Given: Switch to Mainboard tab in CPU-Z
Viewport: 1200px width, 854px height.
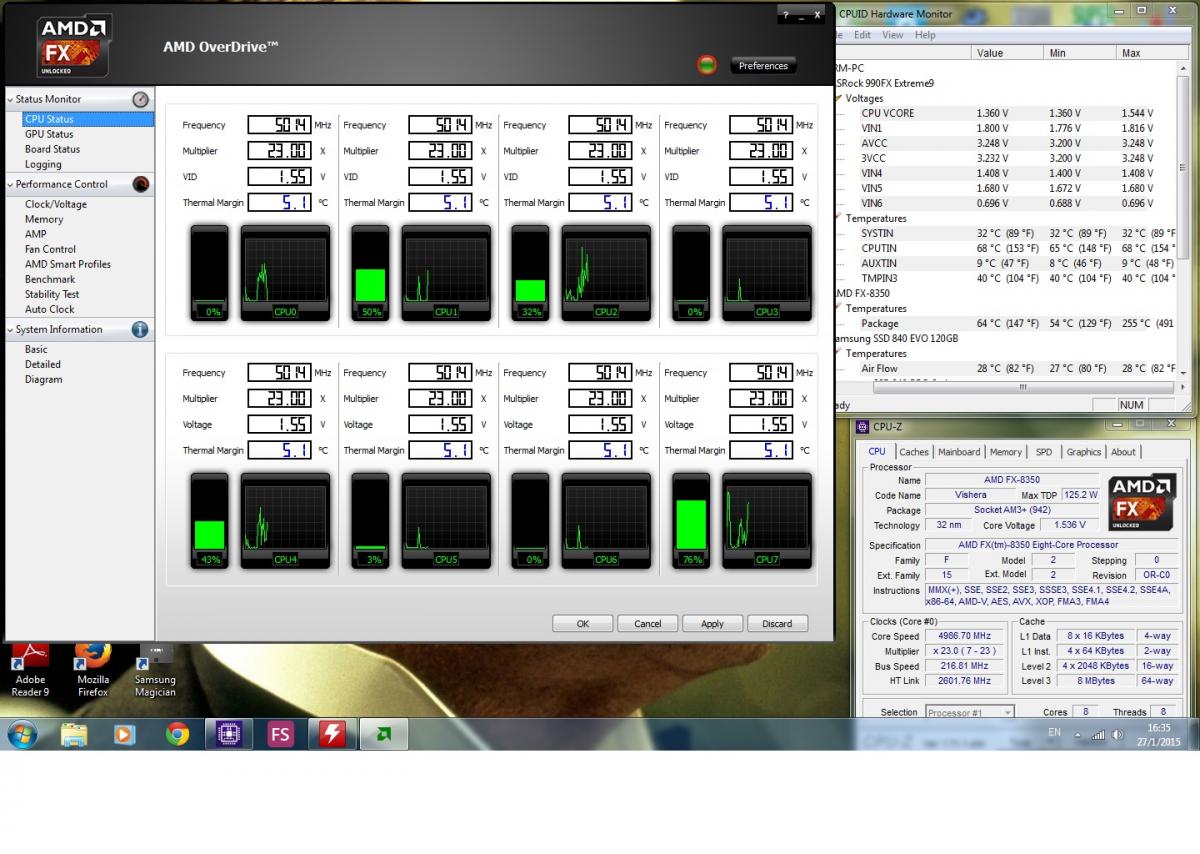Looking at the screenshot, I should pos(959,452).
